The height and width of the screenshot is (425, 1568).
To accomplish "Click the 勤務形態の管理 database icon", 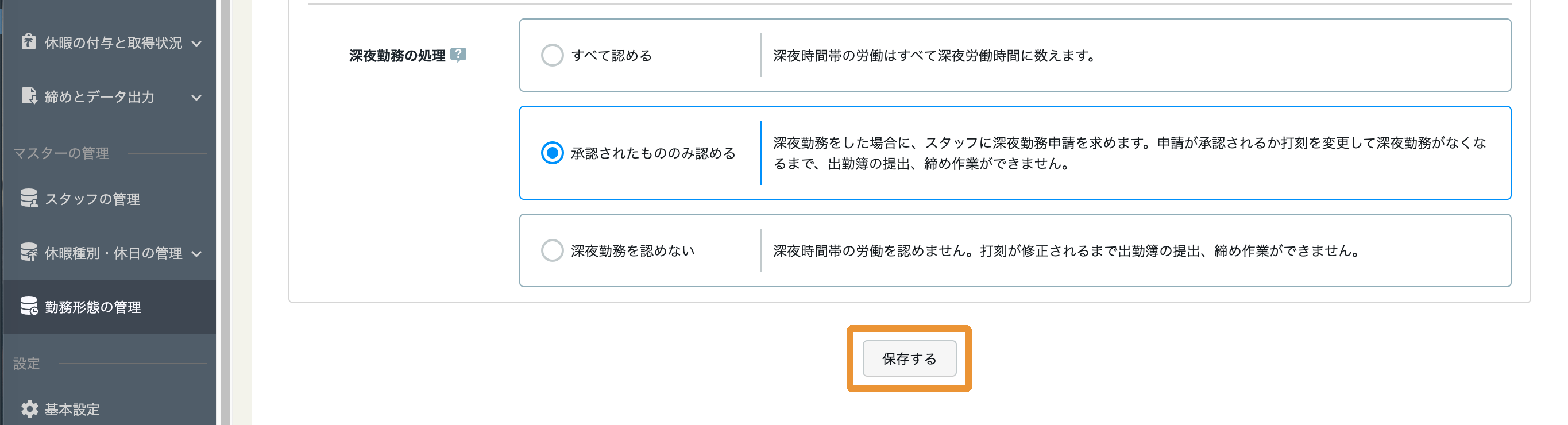I will pos(29,306).
